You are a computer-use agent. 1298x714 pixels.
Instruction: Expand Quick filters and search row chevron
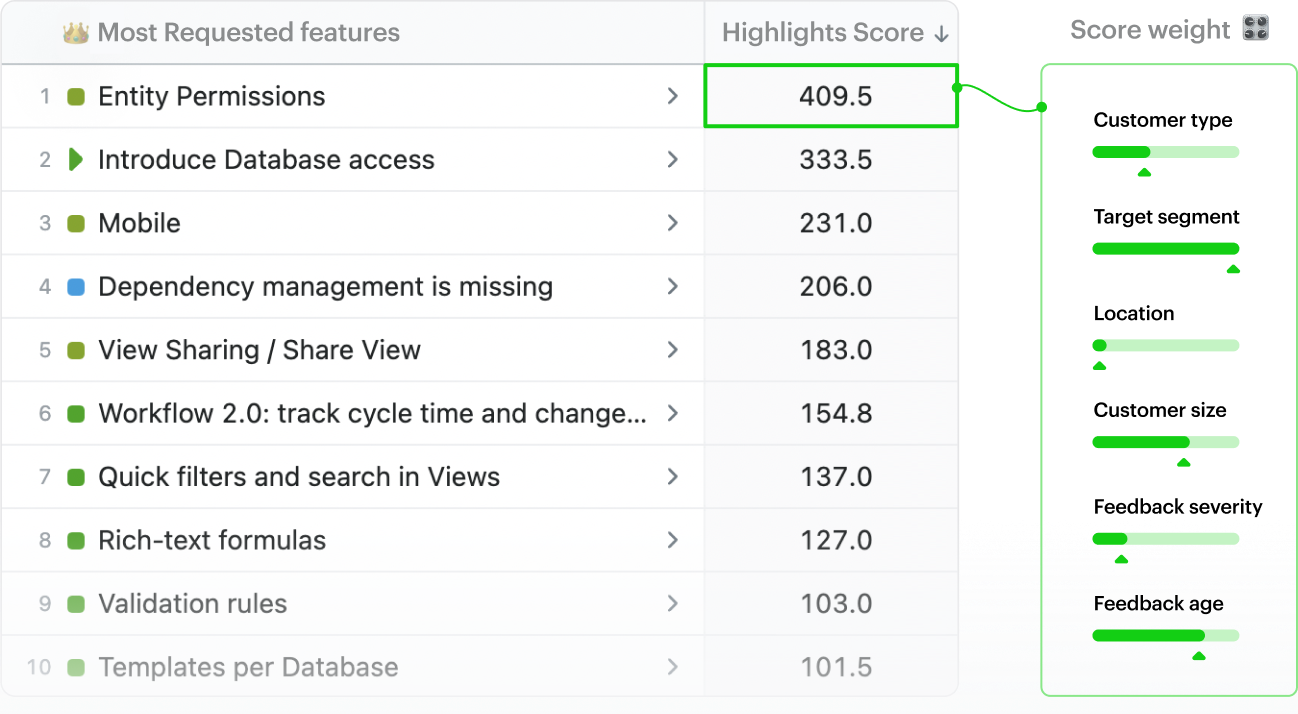click(x=672, y=477)
